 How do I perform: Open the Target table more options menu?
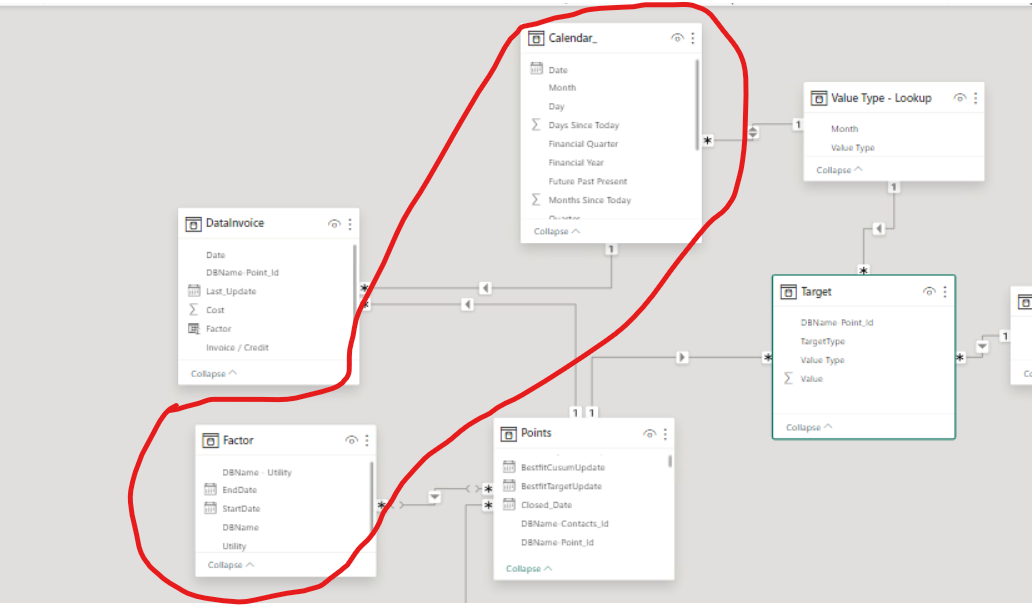(x=945, y=291)
